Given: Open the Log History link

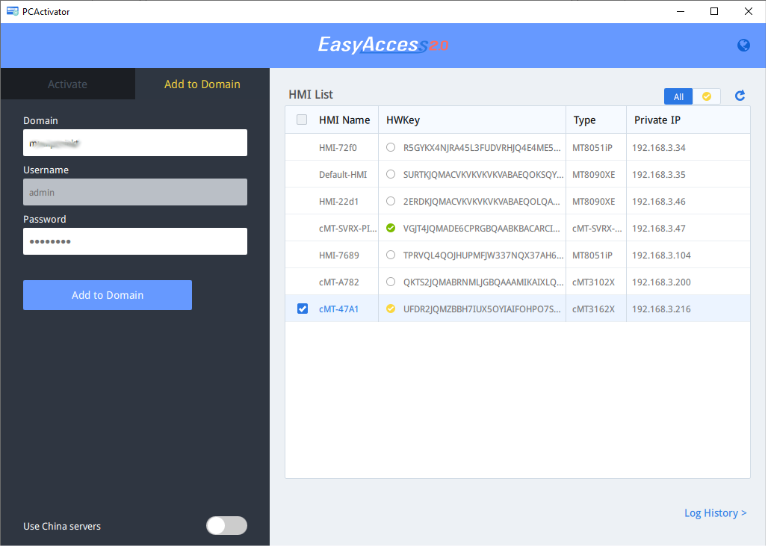Looking at the screenshot, I should pos(715,513).
